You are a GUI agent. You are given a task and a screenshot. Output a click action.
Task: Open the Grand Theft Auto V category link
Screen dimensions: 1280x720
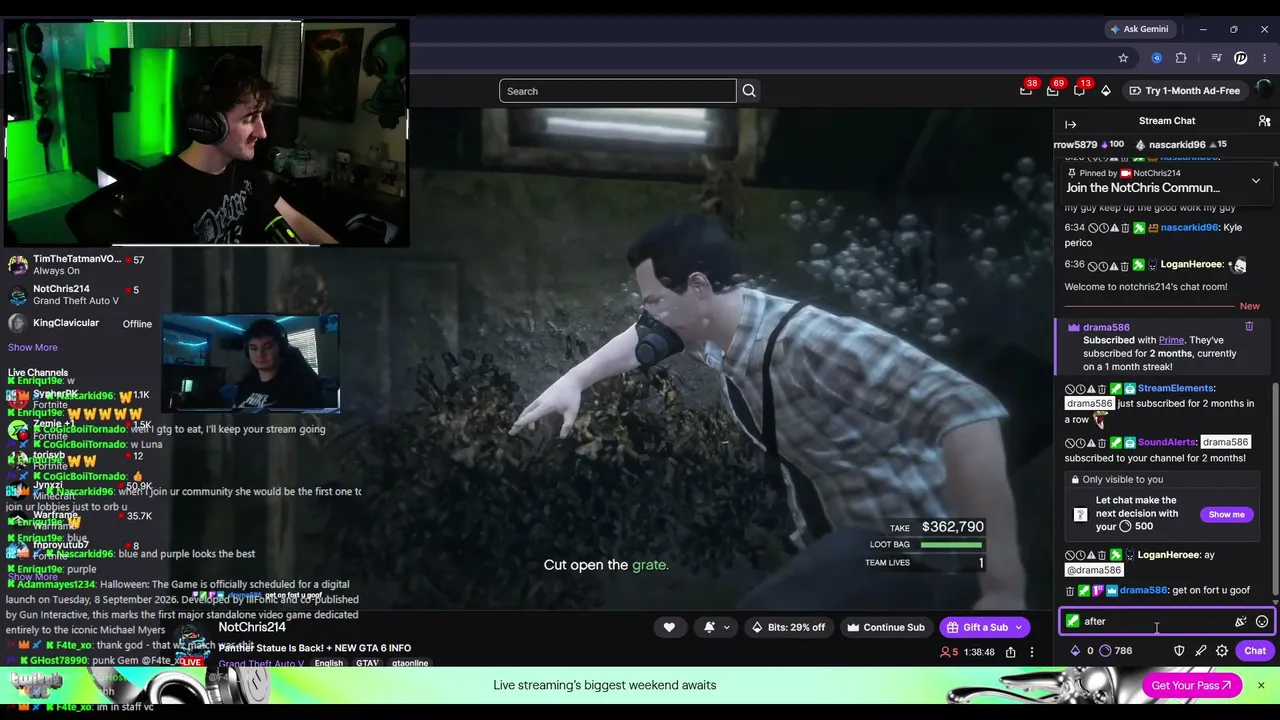point(261,664)
